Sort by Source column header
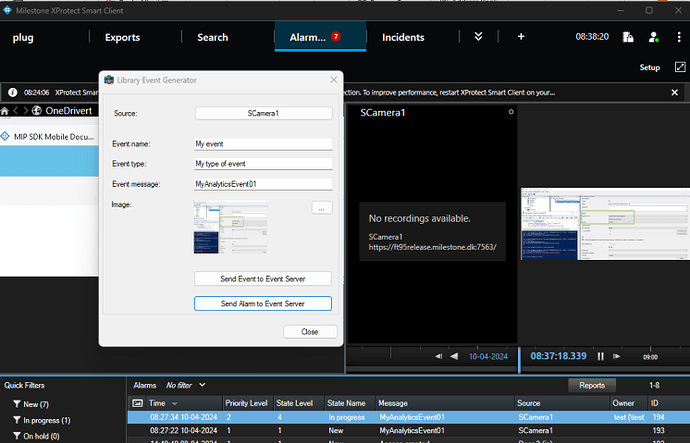690x443 pixels. [563, 403]
